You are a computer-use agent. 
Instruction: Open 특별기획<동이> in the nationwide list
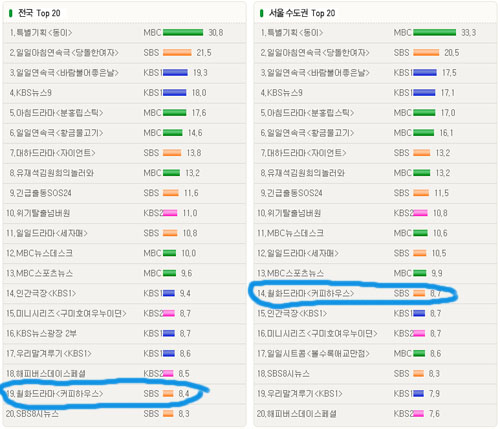pyautogui.click(x=41, y=33)
